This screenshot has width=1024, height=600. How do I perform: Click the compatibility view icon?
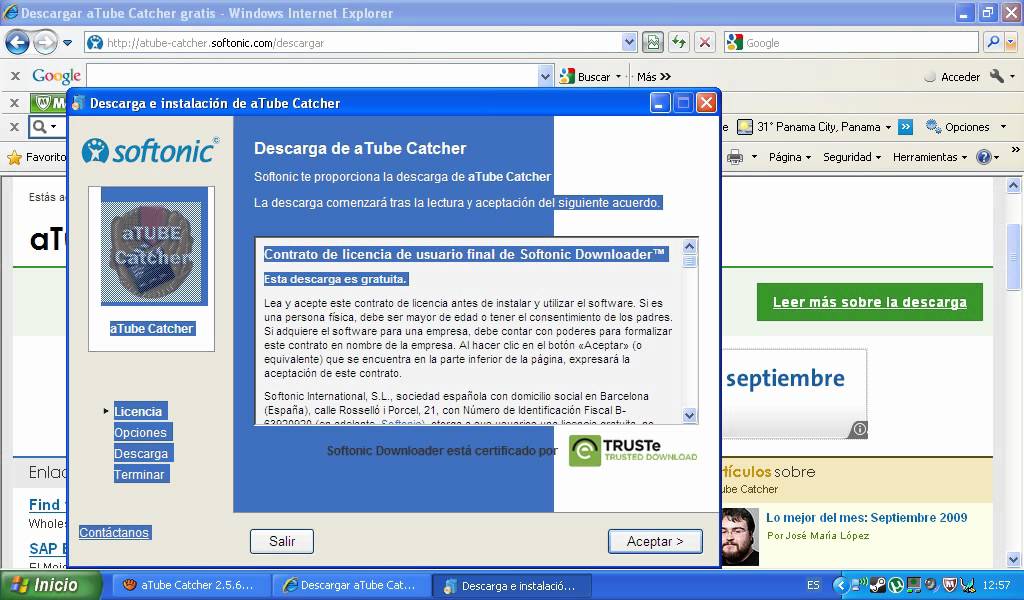coord(652,42)
